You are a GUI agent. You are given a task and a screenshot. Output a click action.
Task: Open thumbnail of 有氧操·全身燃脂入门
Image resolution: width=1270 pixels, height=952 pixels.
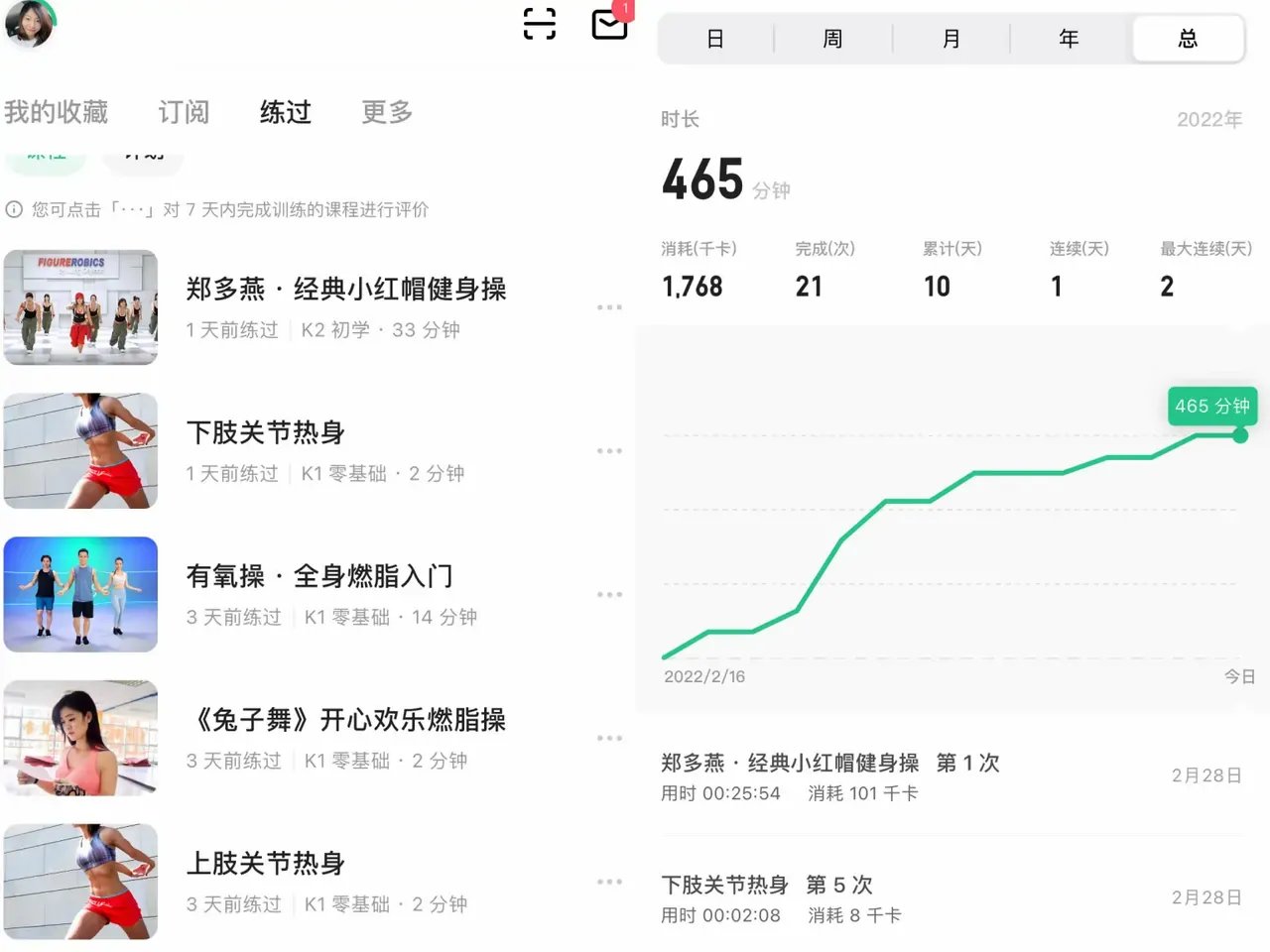click(x=80, y=595)
